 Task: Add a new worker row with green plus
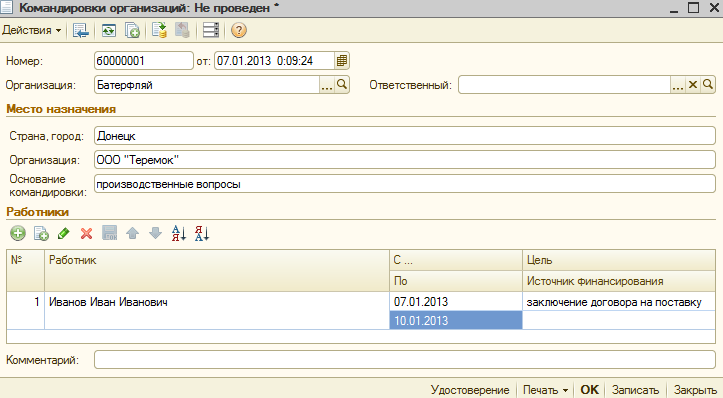18,233
